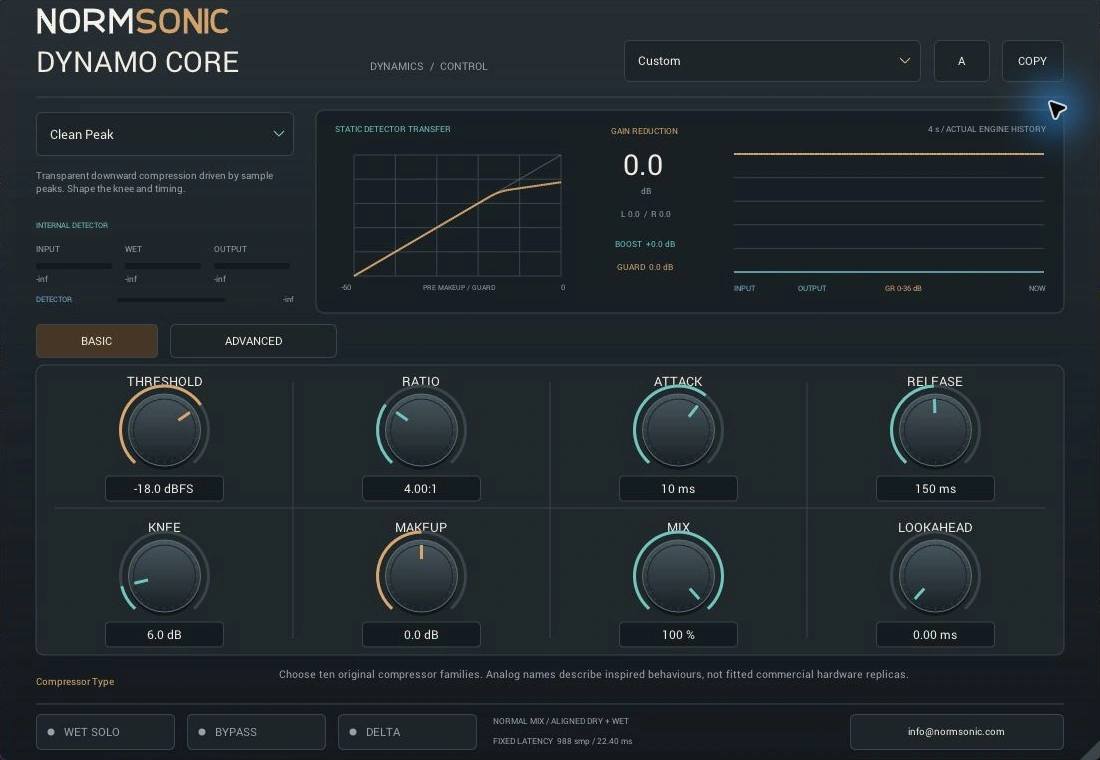Click the GR 0-36 dB legend label
This screenshot has width=1100, height=760.
903,288
